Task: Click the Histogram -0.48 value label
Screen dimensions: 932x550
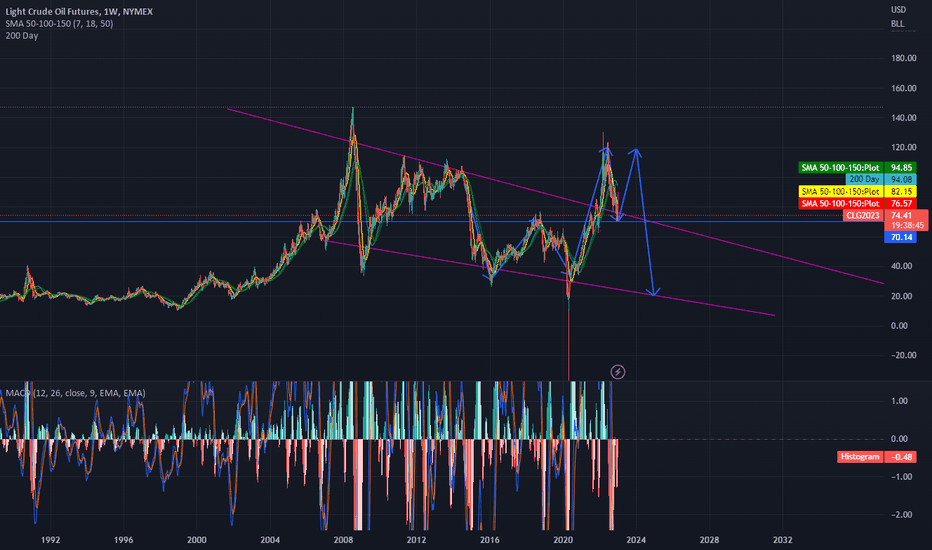Action: click(877, 457)
